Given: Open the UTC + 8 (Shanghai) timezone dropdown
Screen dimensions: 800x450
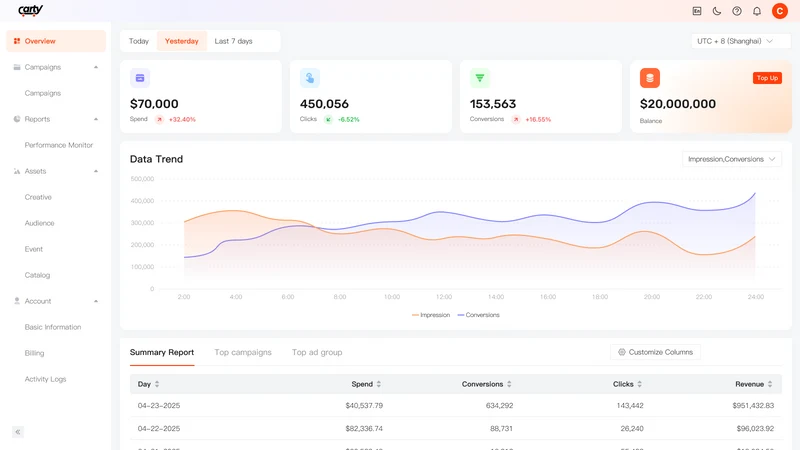Looking at the screenshot, I should pyautogui.click(x=741, y=41).
